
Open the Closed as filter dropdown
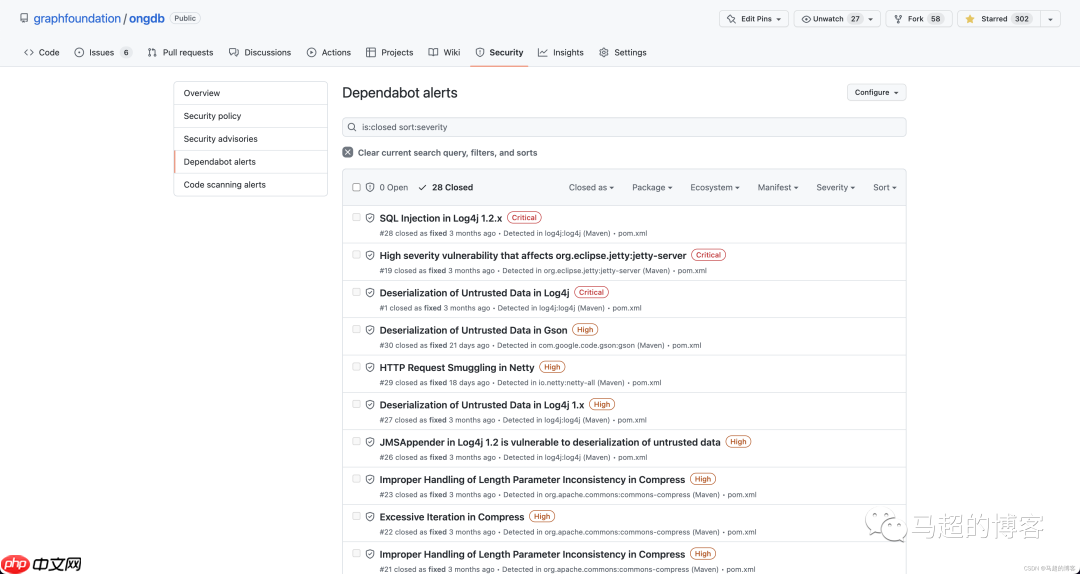coord(591,187)
